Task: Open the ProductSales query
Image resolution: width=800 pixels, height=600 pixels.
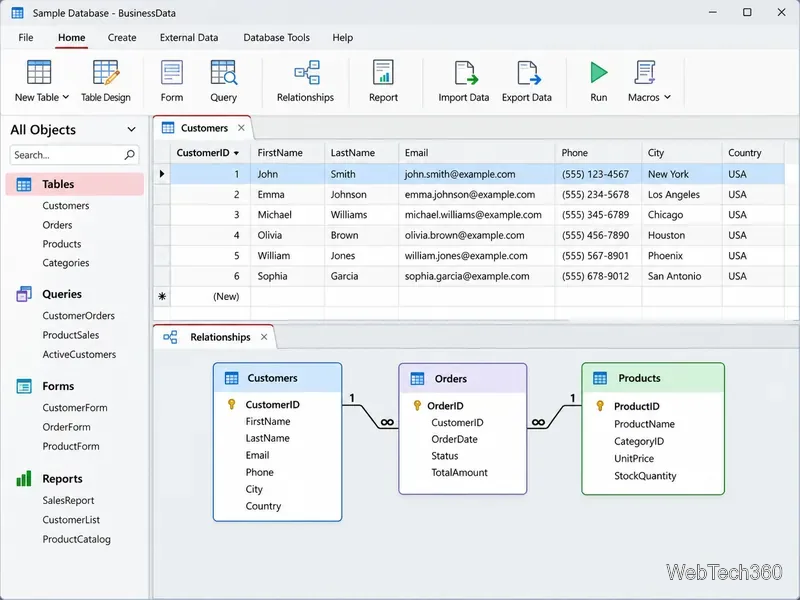Action: click(71, 335)
